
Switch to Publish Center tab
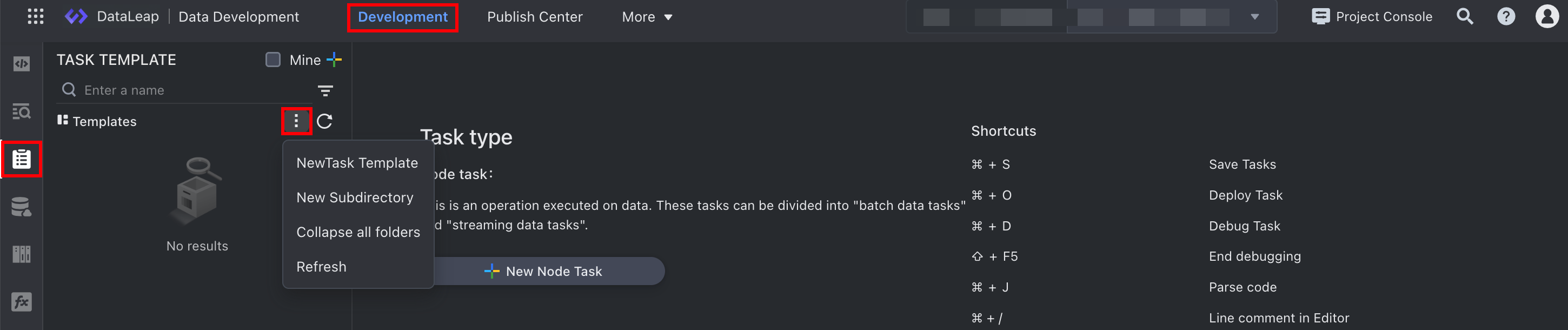534,17
